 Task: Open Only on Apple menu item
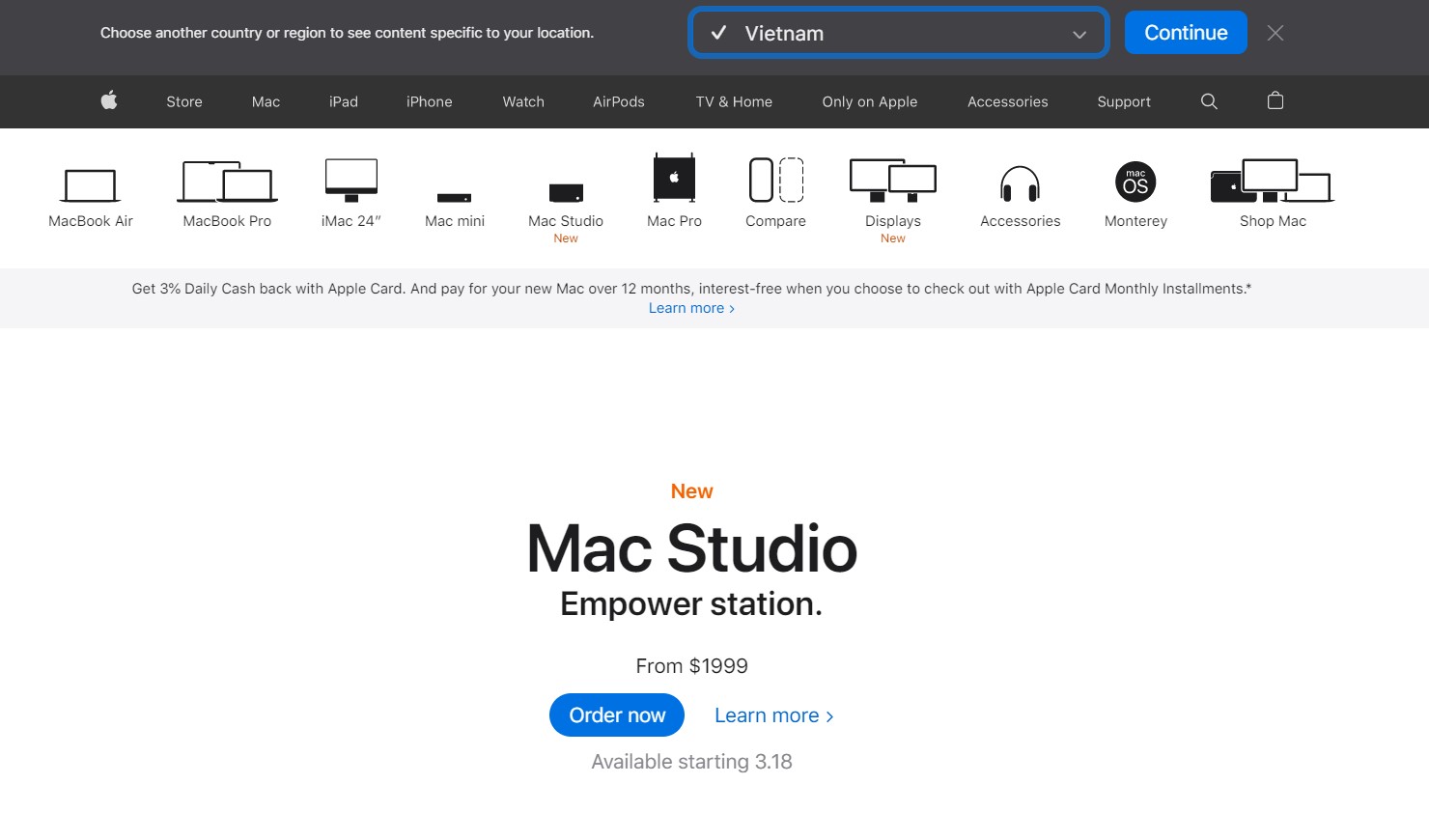coord(870,101)
